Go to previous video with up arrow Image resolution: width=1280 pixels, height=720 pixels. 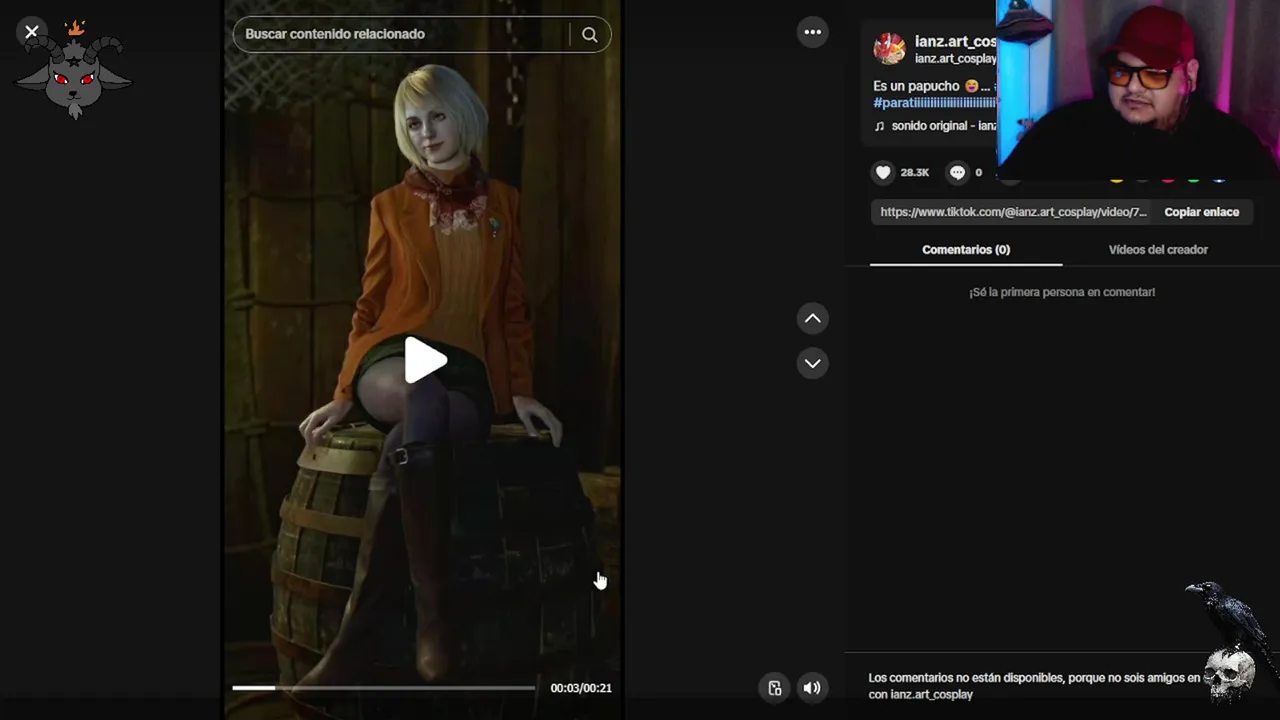(x=812, y=318)
